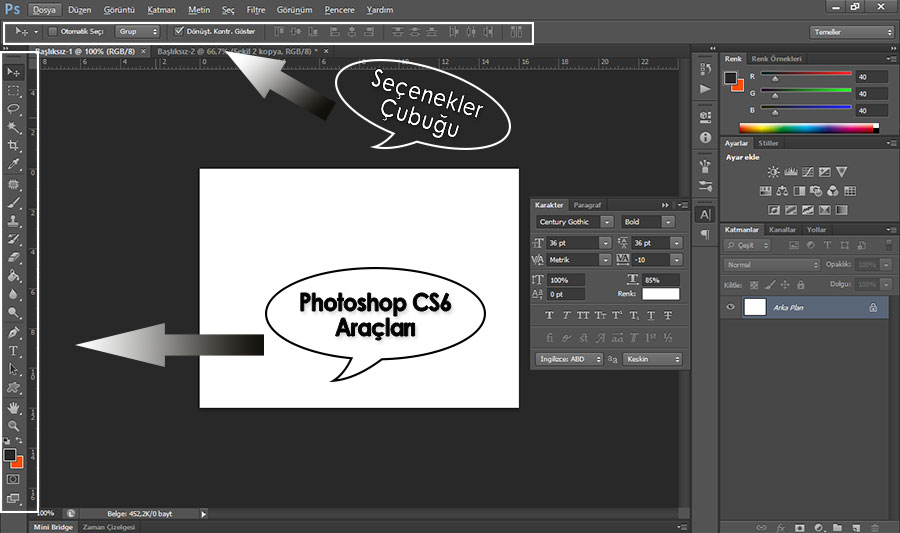
Task: Select the Blur tool
Action: (x=13, y=294)
